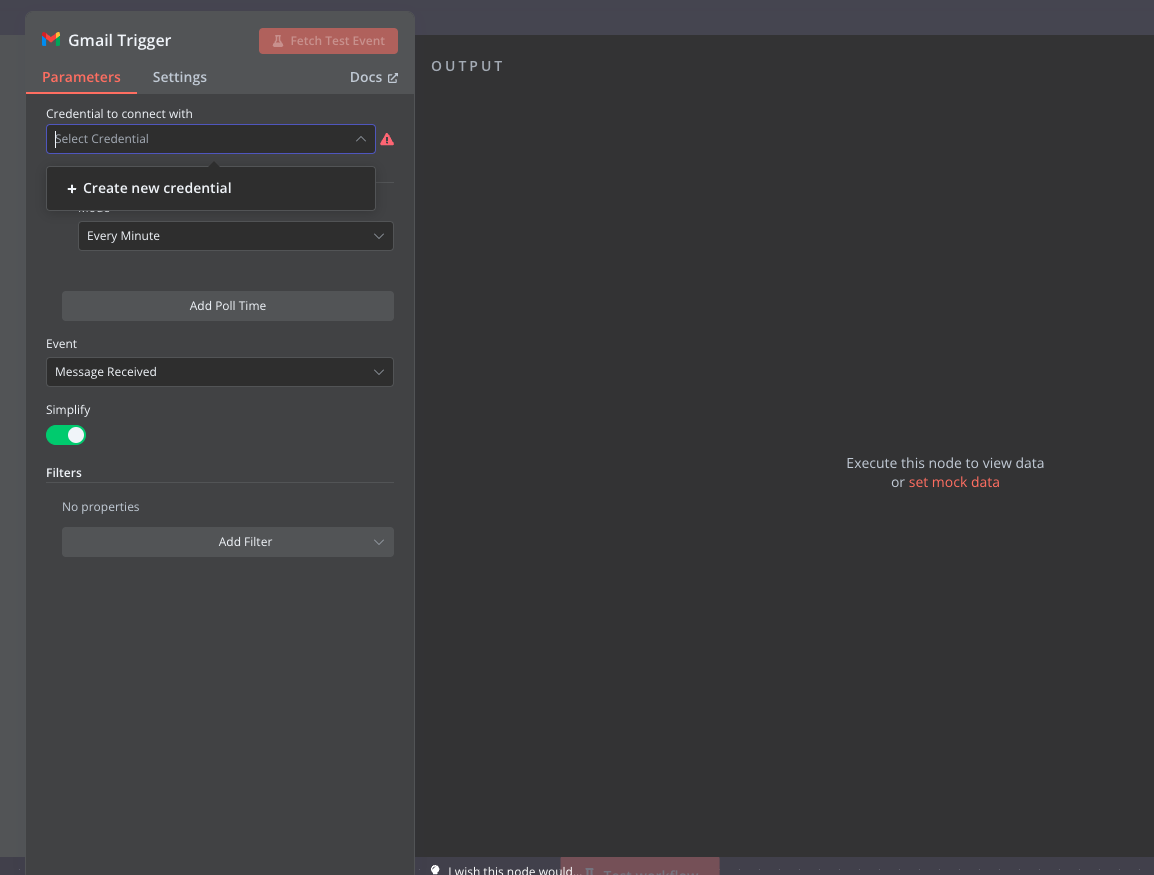Toggle the Simplify switch off
This screenshot has height=875, width=1154.
coord(66,435)
